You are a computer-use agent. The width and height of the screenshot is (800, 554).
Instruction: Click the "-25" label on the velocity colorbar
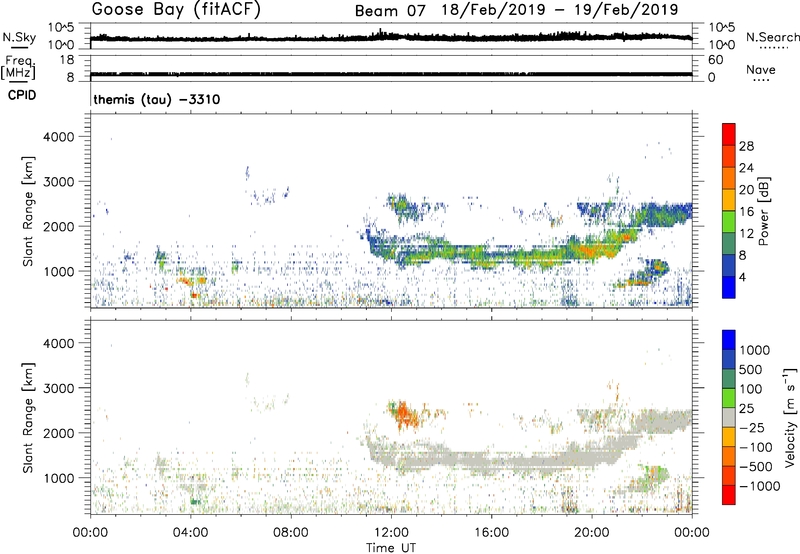click(x=751, y=428)
